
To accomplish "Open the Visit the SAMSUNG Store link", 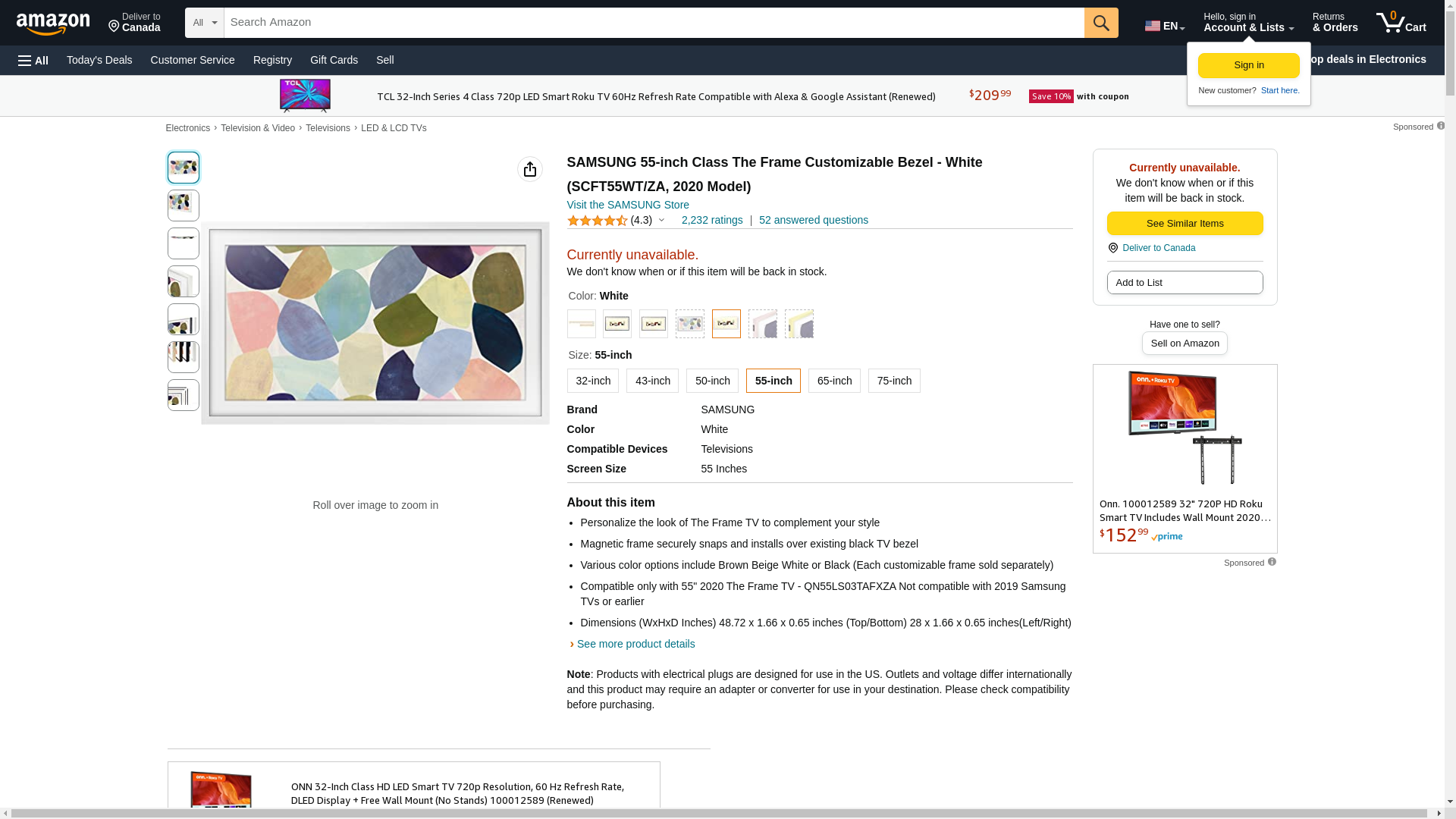I will (628, 205).
